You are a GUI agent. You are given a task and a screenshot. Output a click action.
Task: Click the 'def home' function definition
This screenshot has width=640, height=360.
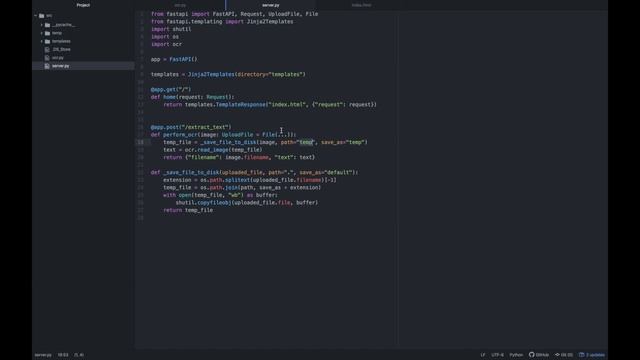[x=193, y=97]
